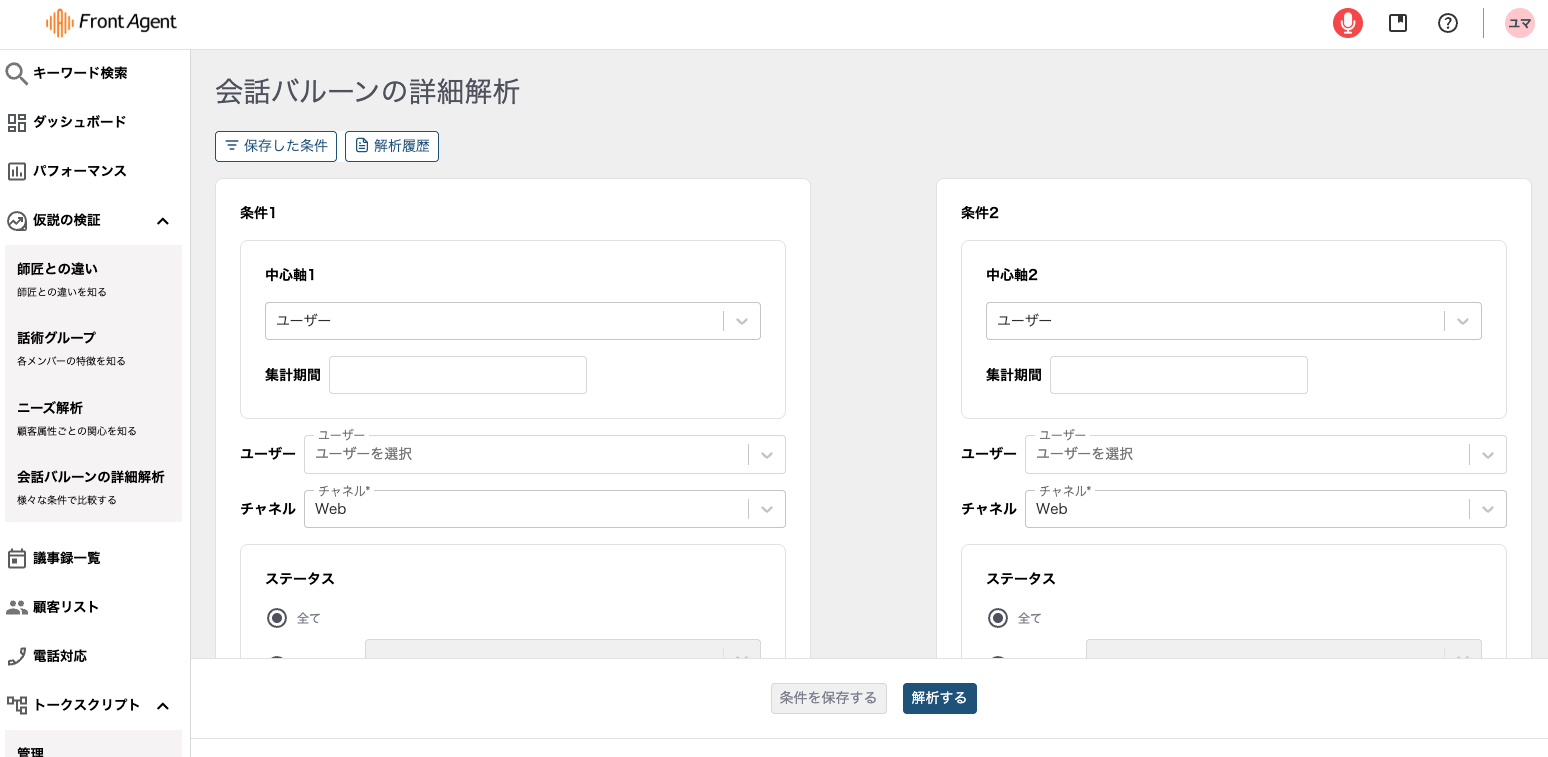Screen dimensions: 1548x757
Task: Select 全て status radio in 条件2
Action: click(998, 618)
